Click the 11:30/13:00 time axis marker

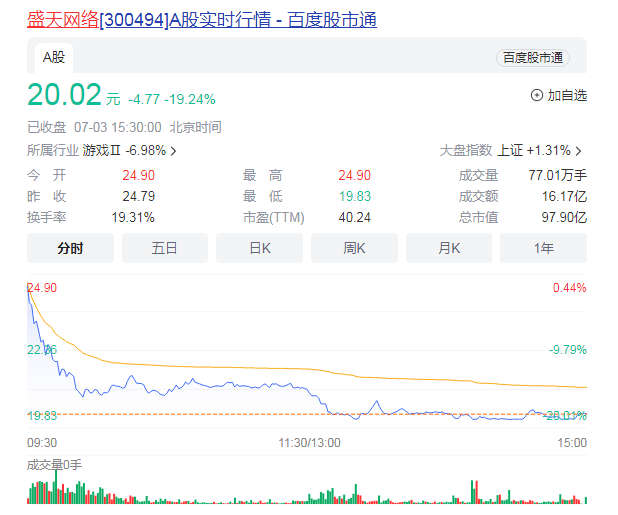(309, 441)
